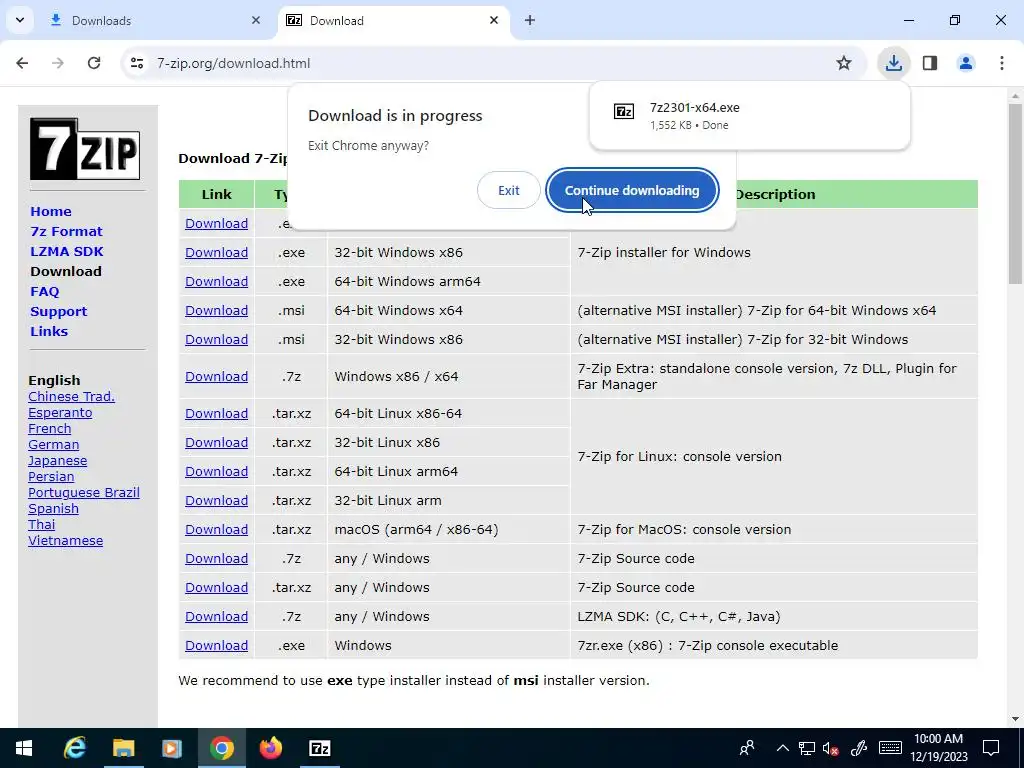Open Chrome three-dot menu

[1002, 63]
